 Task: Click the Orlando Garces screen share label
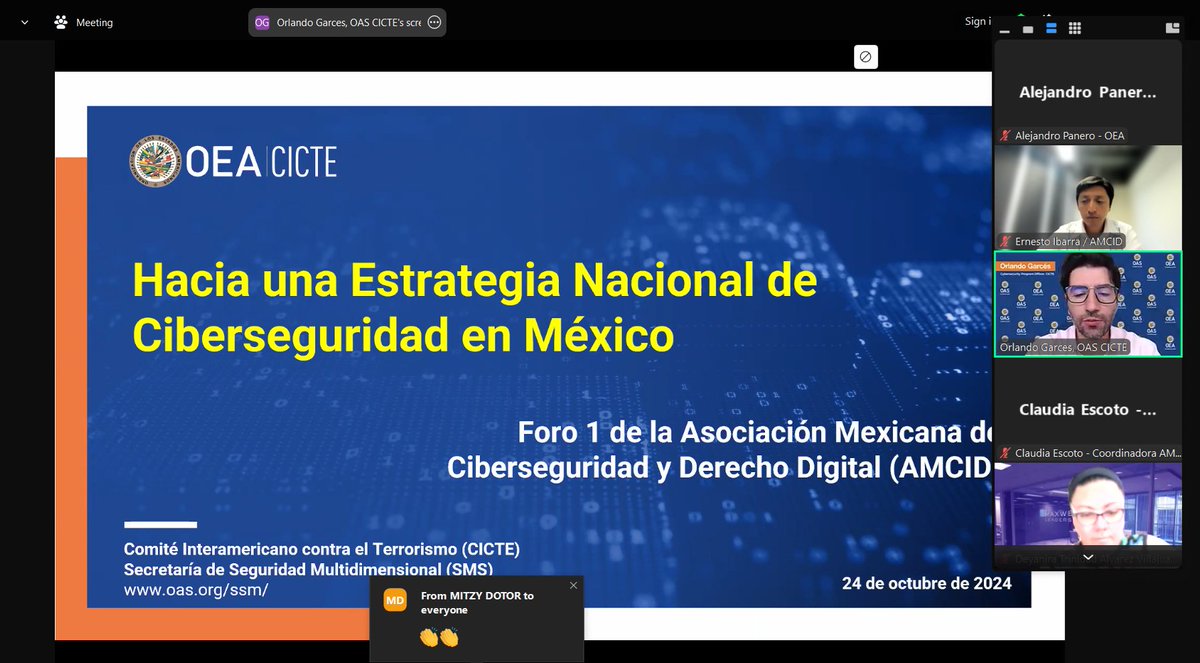tap(347, 22)
